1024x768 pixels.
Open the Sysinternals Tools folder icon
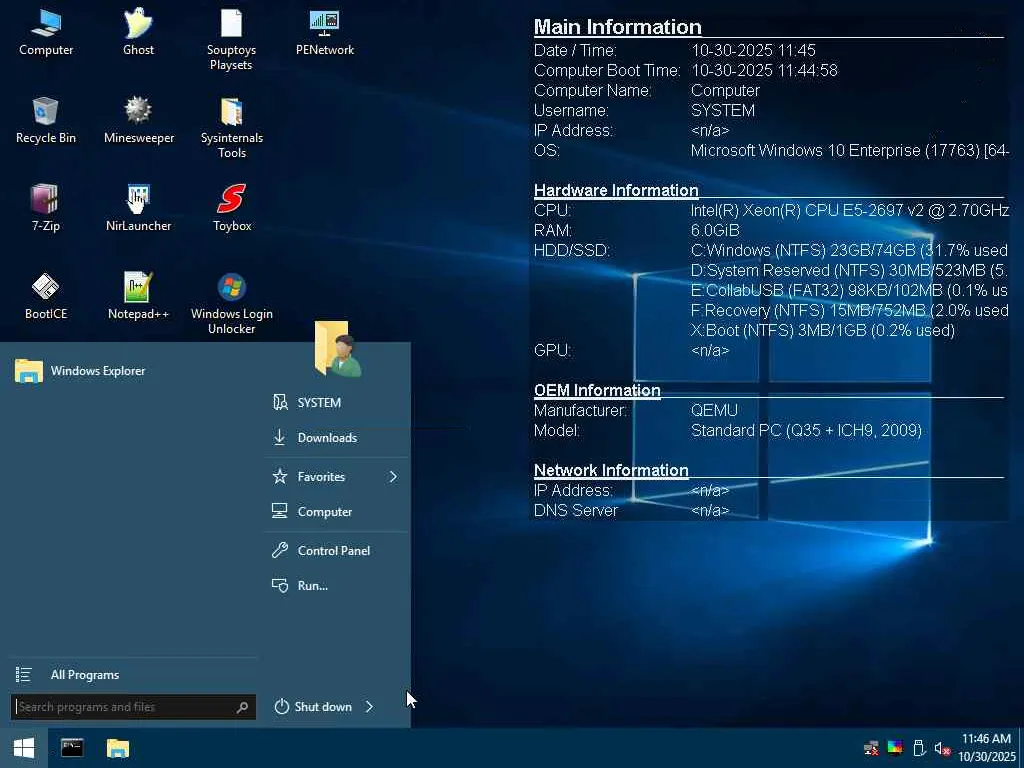click(x=231, y=127)
